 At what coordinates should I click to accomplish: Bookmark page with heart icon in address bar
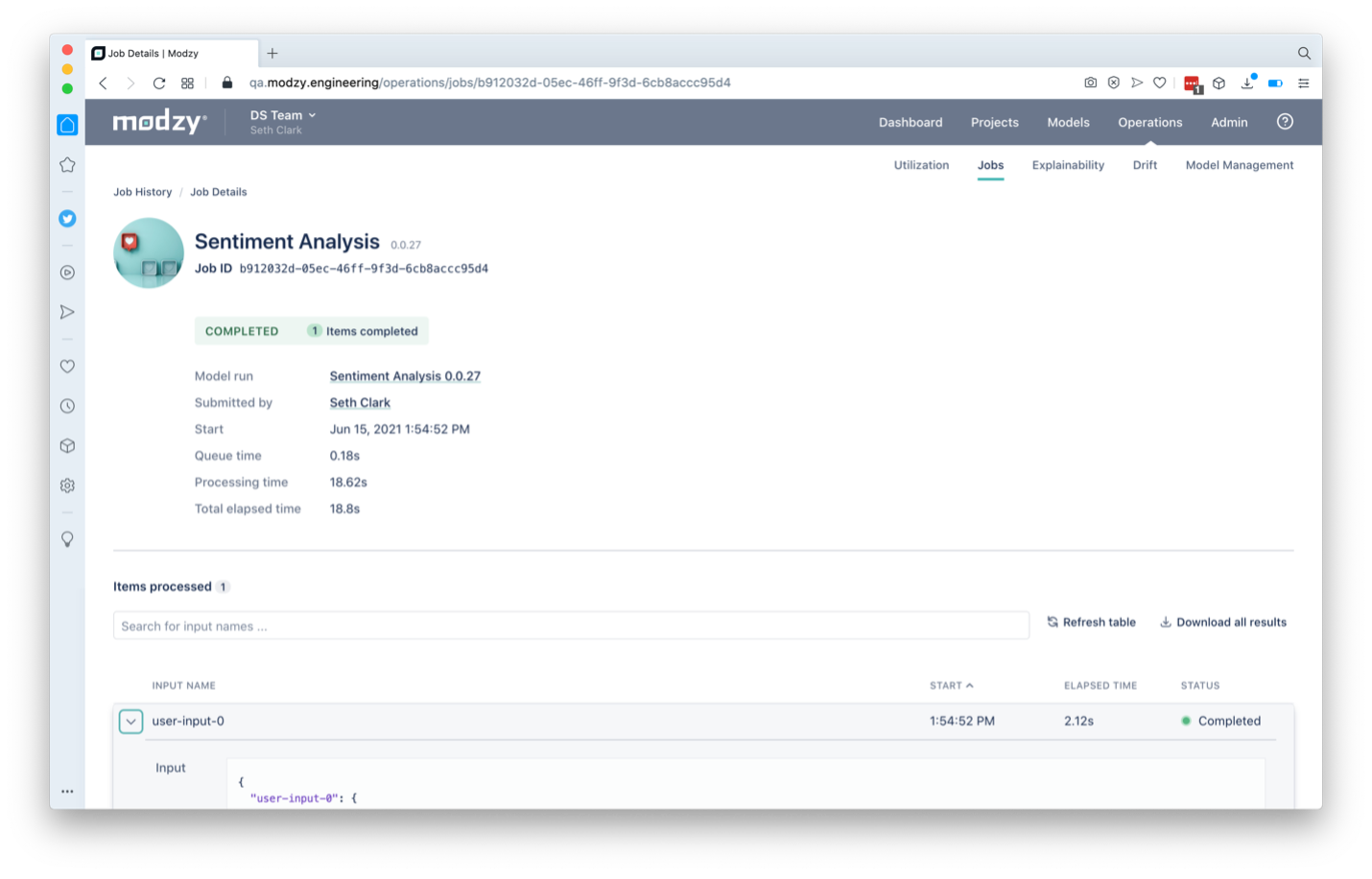[x=1160, y=83]
